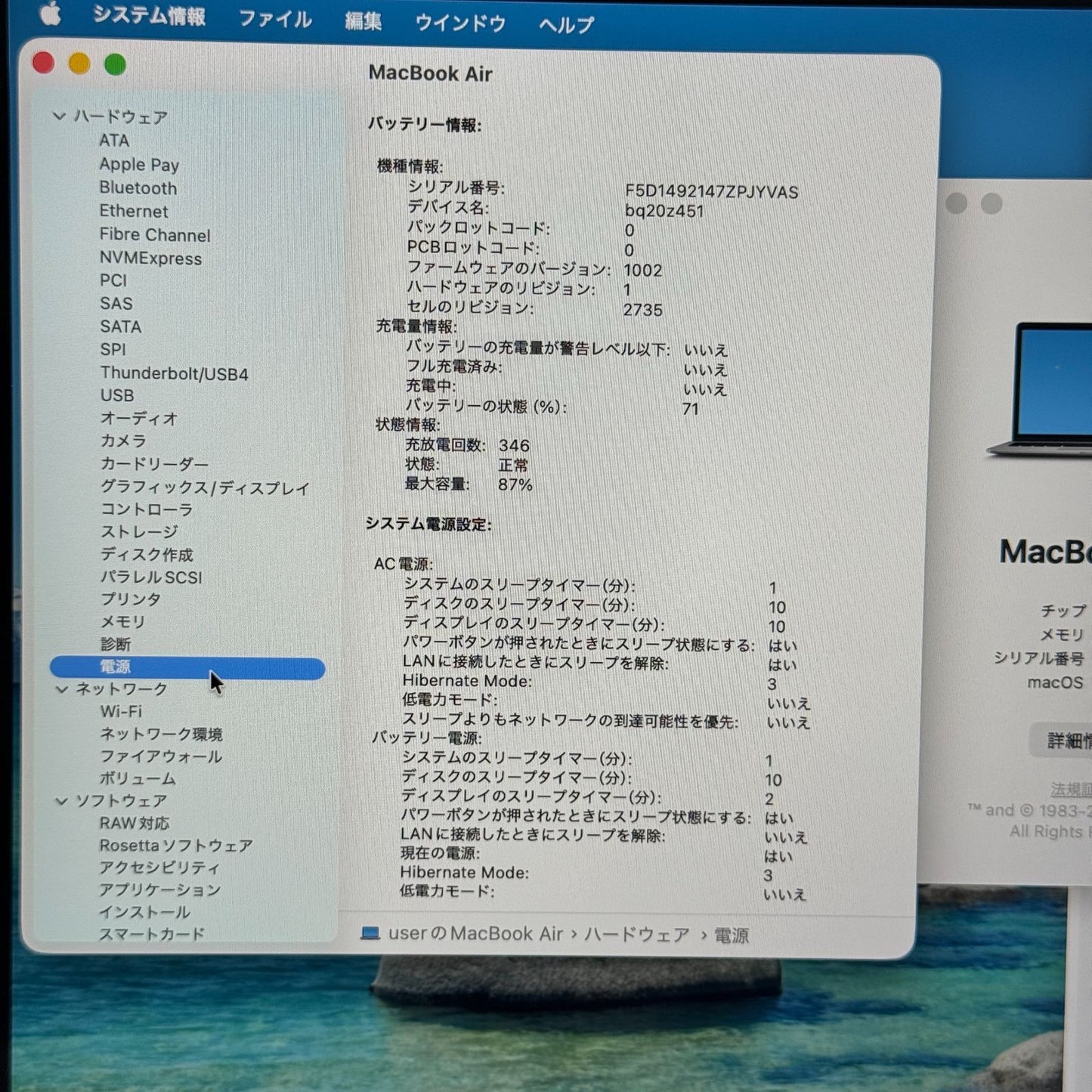This screenshot has width=1092, height=1092.
Task: Select Thunderbolt/USB4 in the sidebar
Action: 175,373
